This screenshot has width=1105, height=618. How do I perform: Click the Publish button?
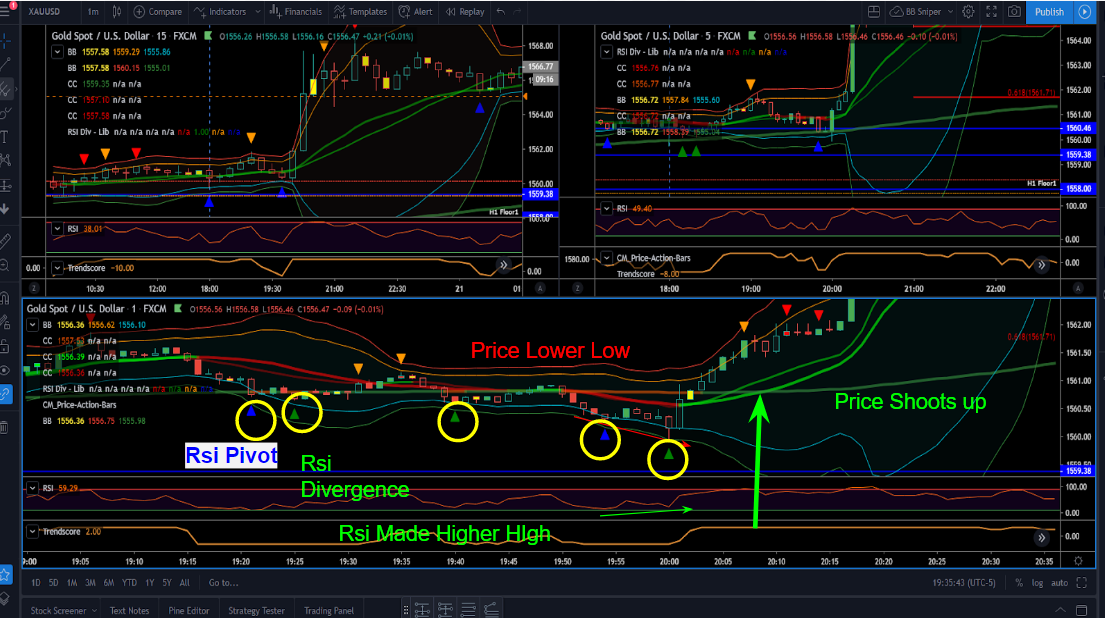tap(1049, 11)
